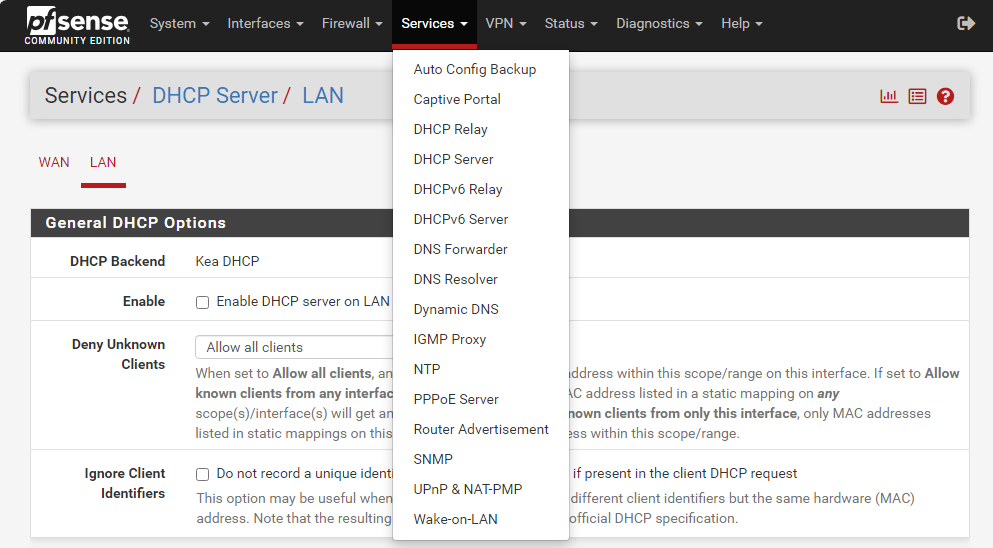
Task: Select Dynamic DNS in the Services menu
Action: tap(456, 309)
